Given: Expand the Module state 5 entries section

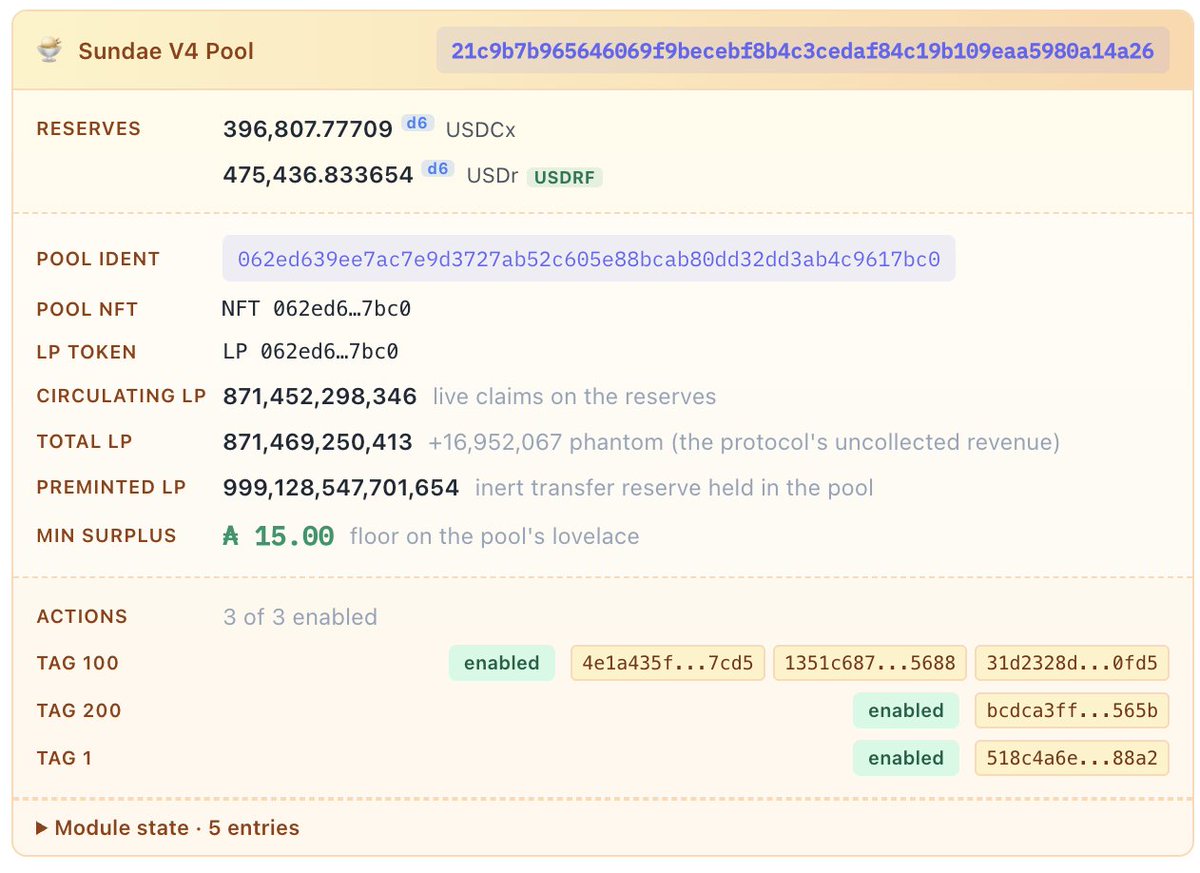Looking at the screenshot, I should pyautogui.click(x=167, y=828).
